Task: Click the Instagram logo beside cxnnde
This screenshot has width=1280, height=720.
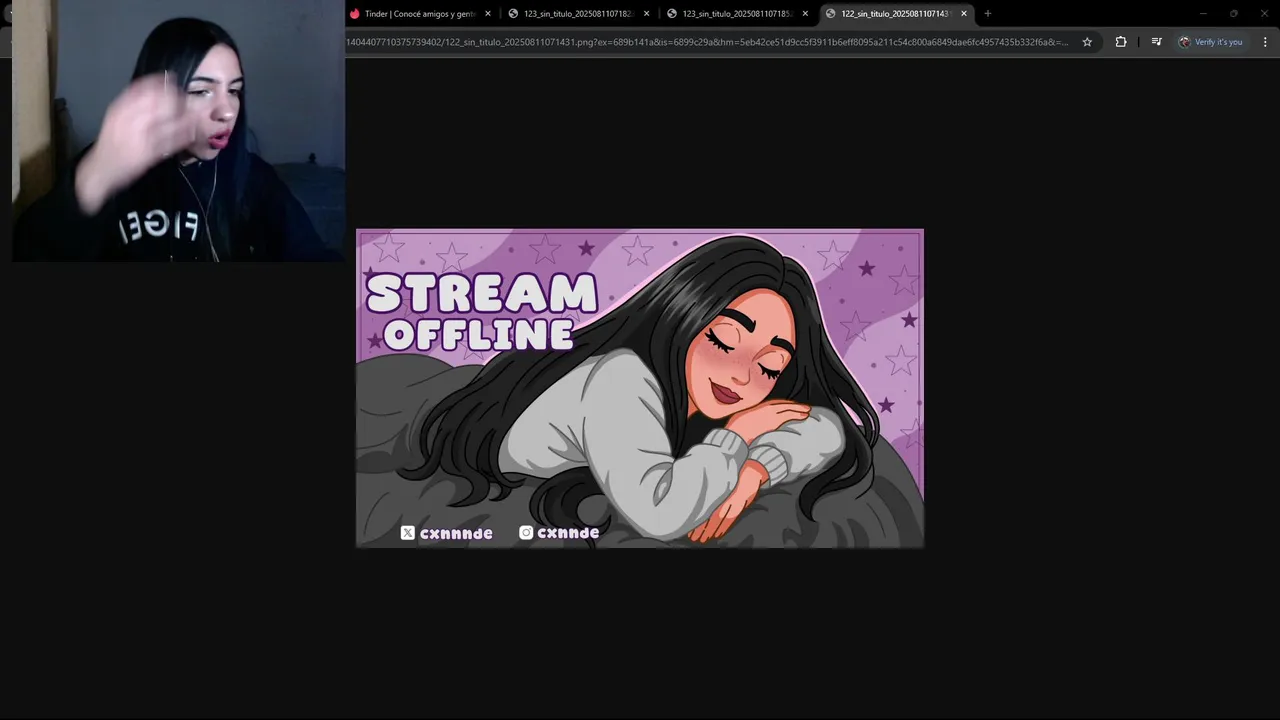Action: [526, 533]
